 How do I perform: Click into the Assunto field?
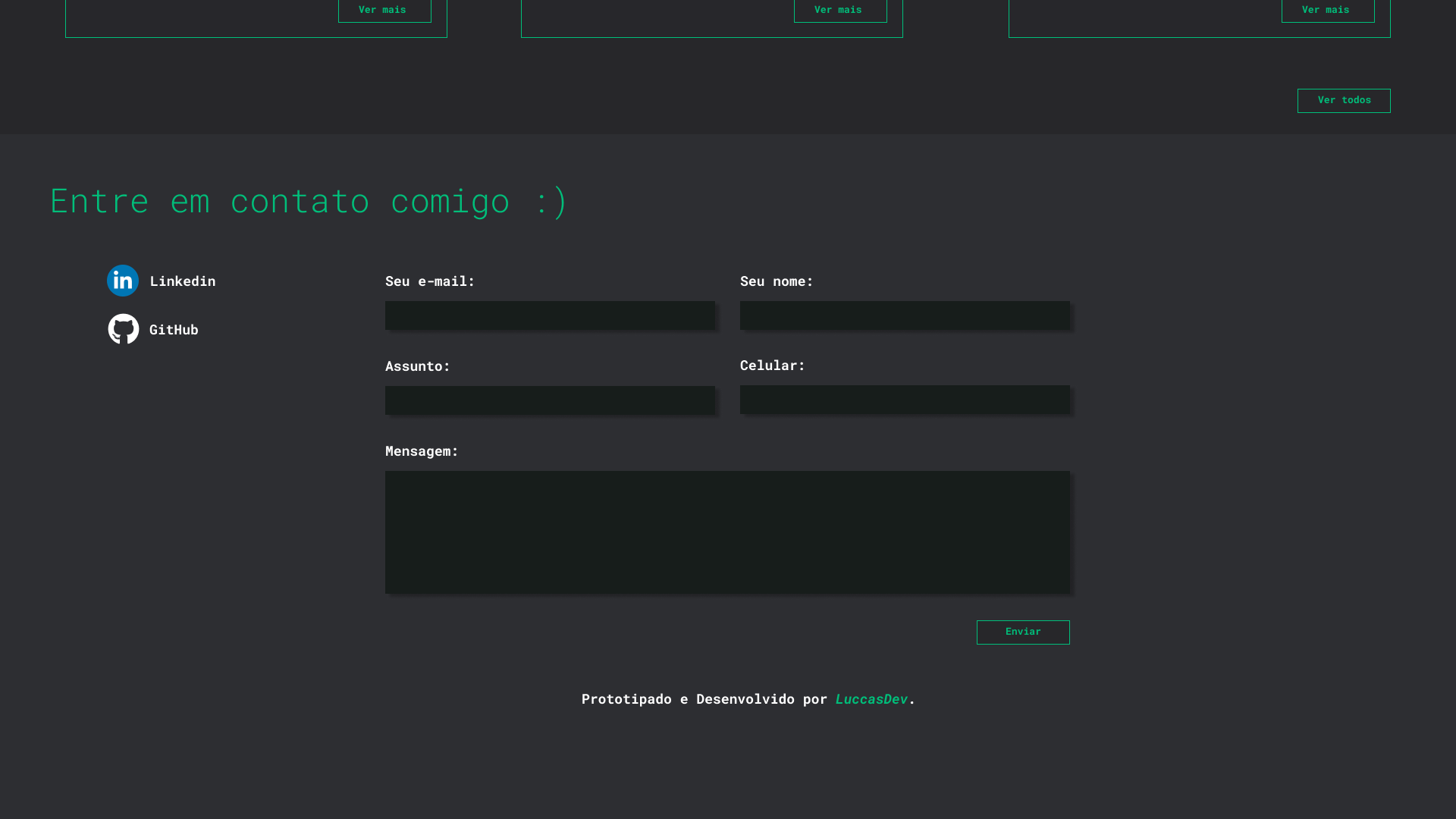click(550, 400)
